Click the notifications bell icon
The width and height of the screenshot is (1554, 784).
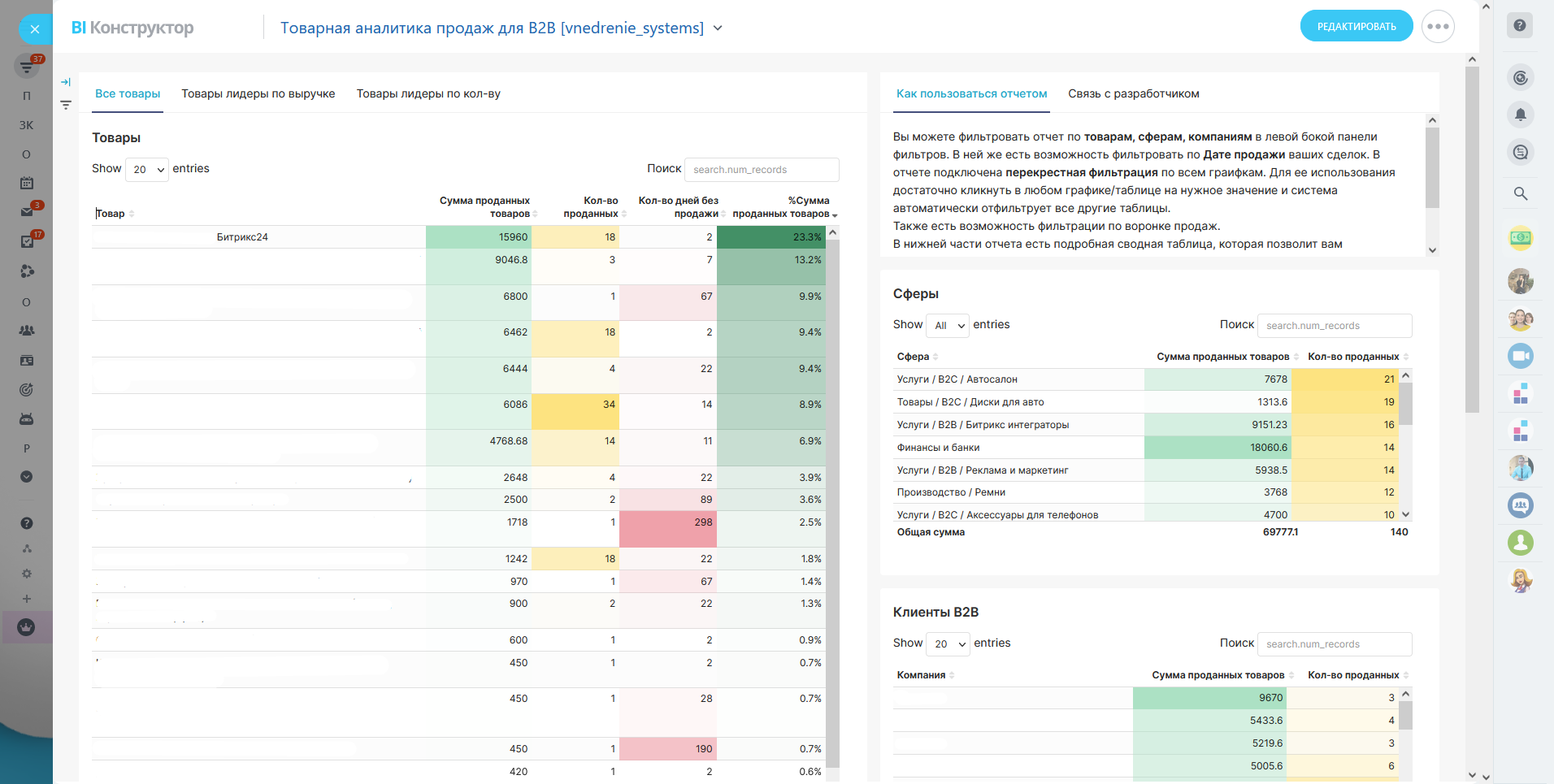tap(1520, 115)
